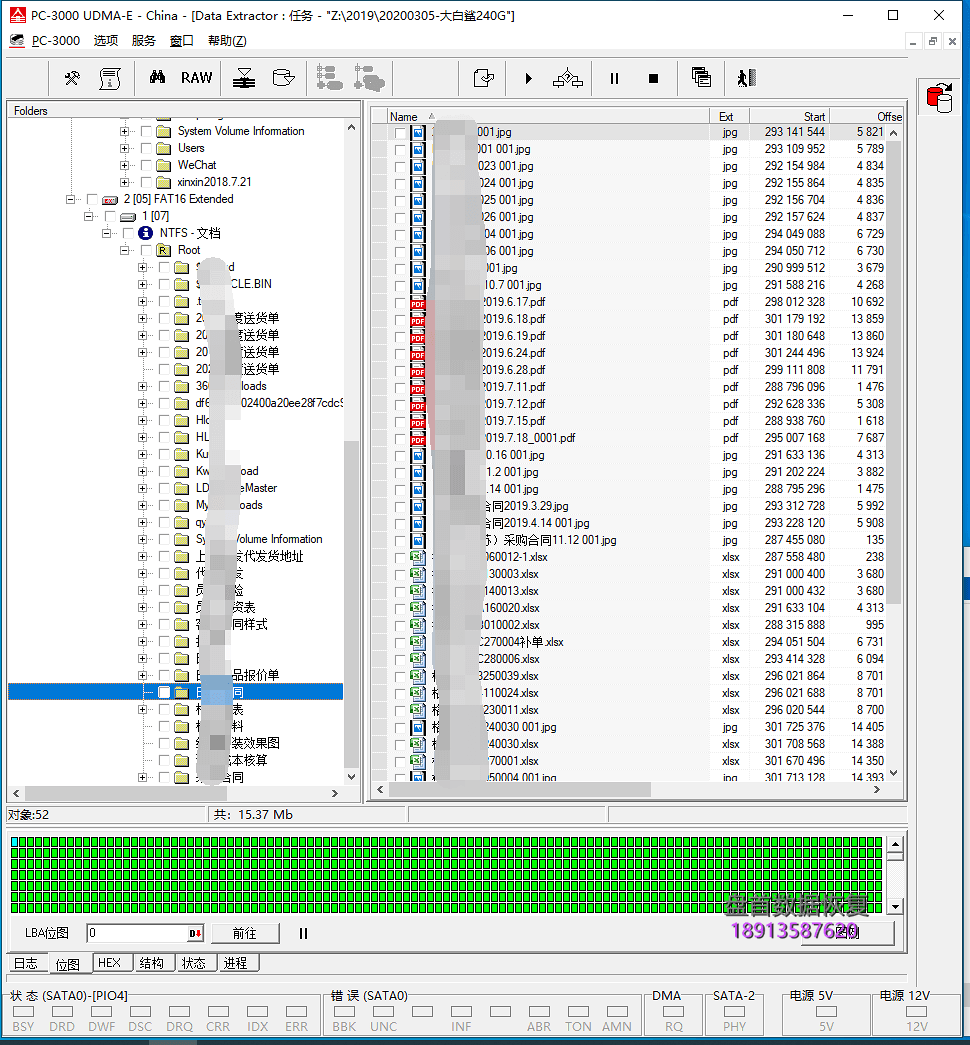
Task: Pause the current task
Action: (x=614, y=79)
